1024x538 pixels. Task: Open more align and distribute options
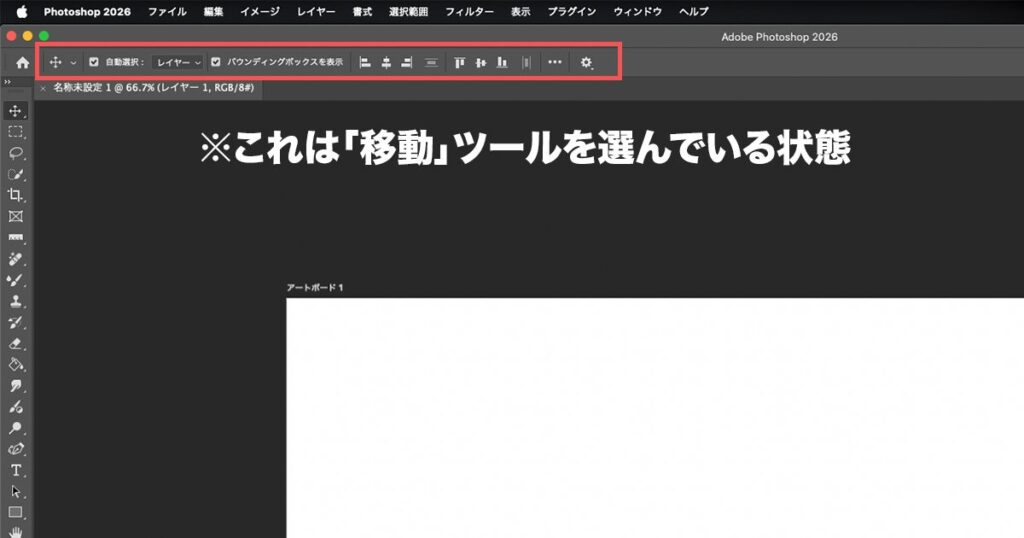click(x=554, y=62)
